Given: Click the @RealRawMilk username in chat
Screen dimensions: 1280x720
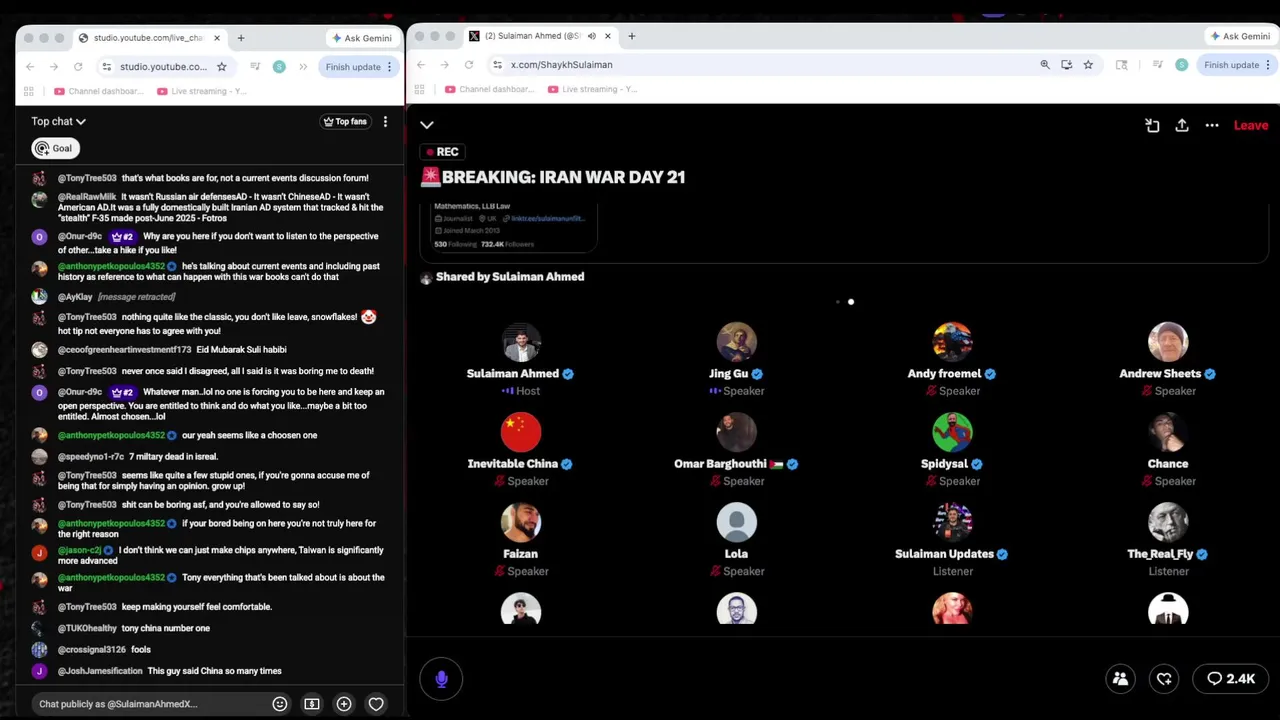Looking at the screenshot, I should 87,197.
